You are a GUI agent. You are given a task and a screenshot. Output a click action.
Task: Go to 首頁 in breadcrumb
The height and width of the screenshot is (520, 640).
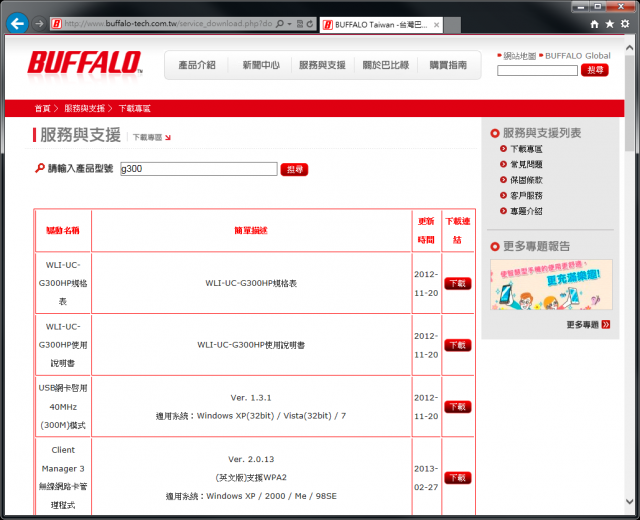pyautogui.click(x=42, y=108)
